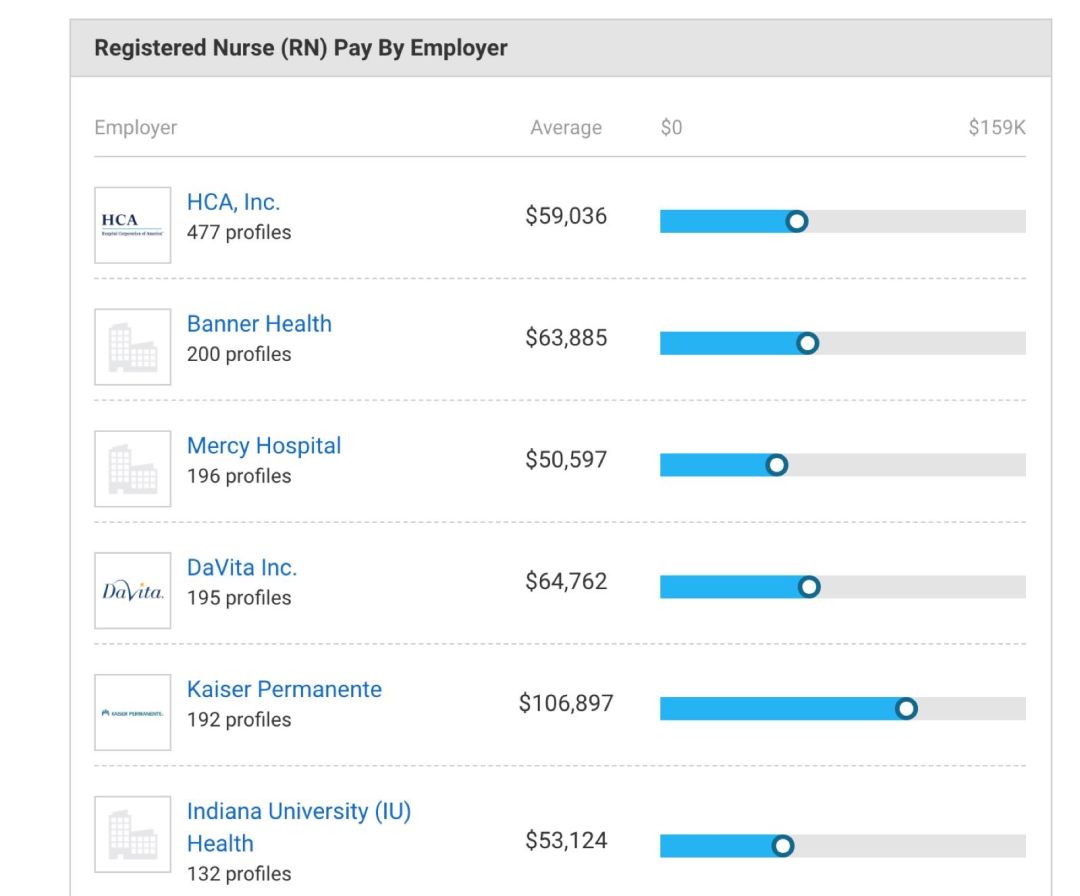The height and width of the screenshot is (896, 1080).
Task: Click the $50,597 average salary value
Action: point(566,460)
